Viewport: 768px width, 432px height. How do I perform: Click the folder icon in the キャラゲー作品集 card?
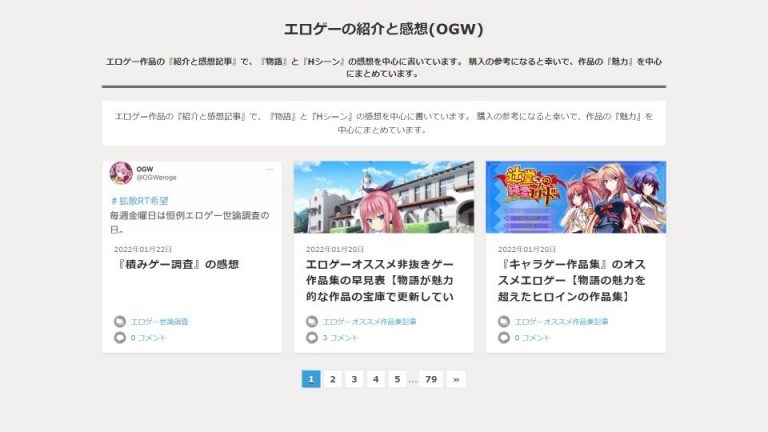pos(504,322)
